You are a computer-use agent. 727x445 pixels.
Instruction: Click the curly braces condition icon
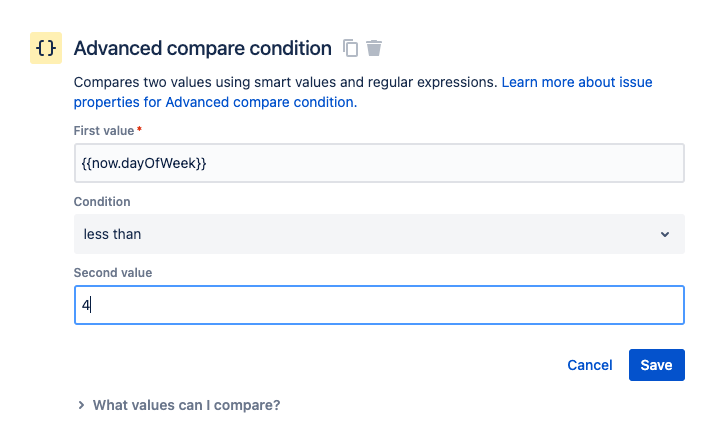[45, 48]
